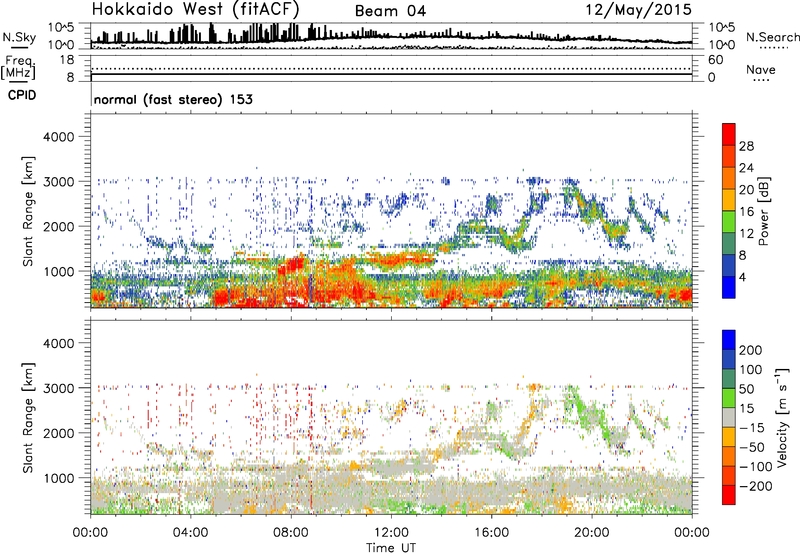Click the velocity colorbar value -200
This screenshot has width=800, height=554.
(x=756, y=486)
